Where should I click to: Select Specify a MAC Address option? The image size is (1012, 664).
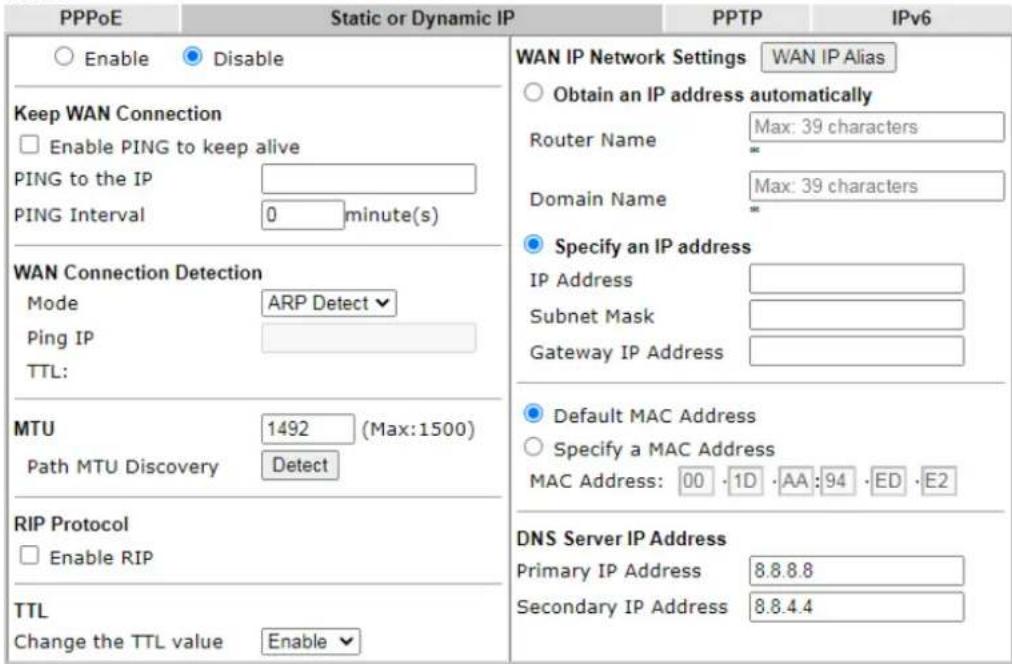(x=533, y=447)
